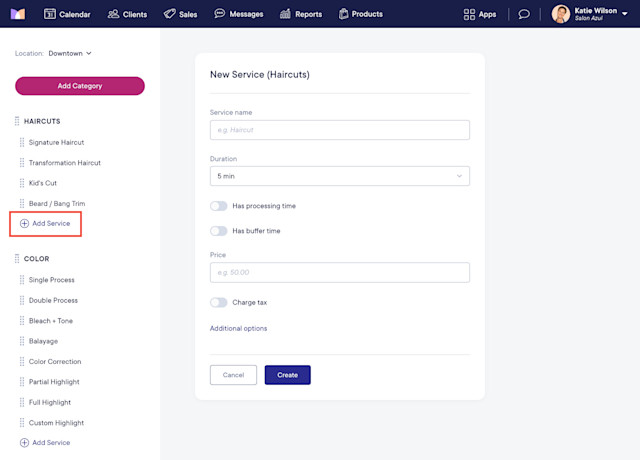Open the Apps label in top bar

pyautogui.click(x=487, y=14)
